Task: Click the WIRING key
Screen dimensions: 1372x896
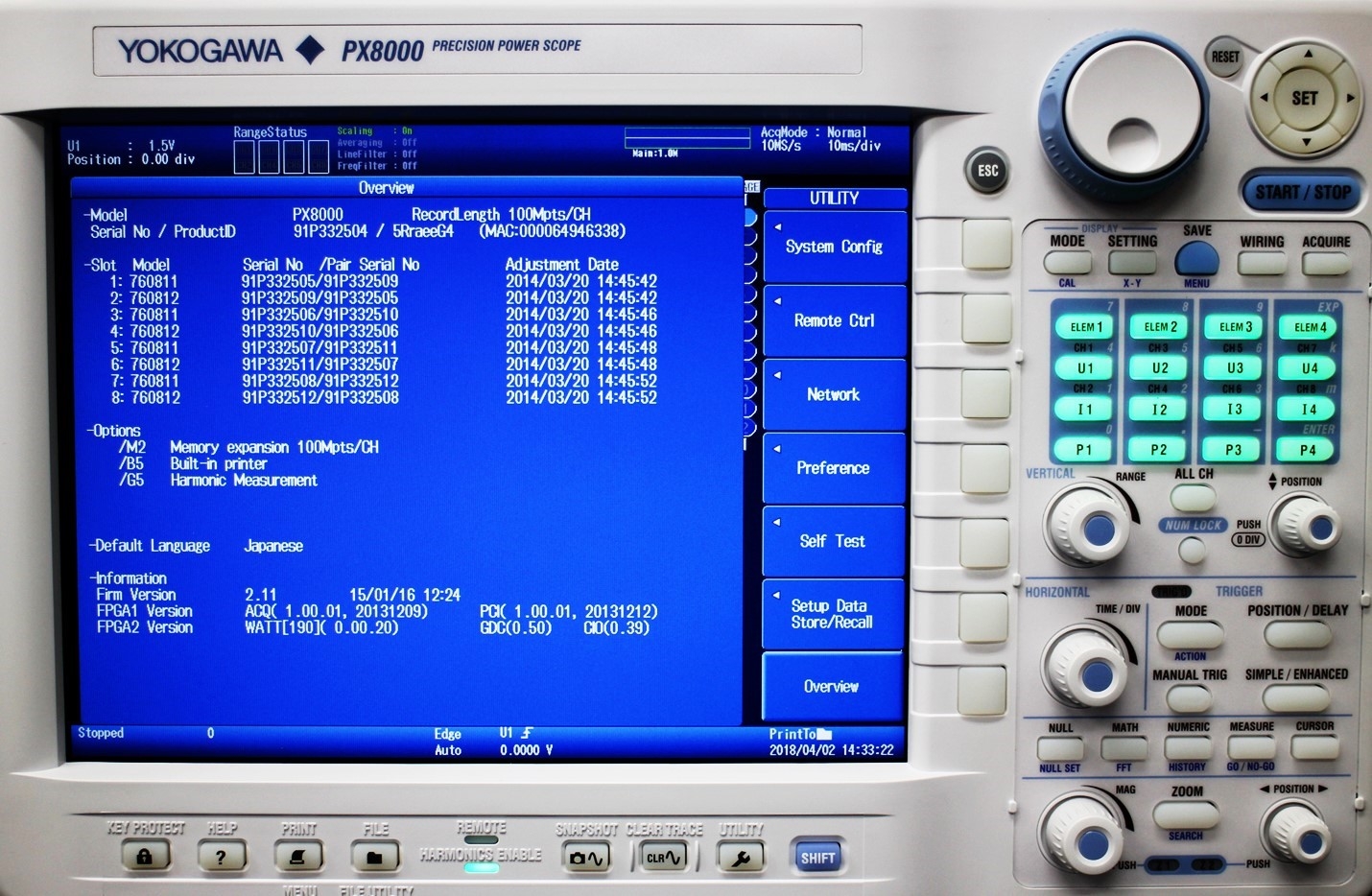Action: coord(1262,263)
